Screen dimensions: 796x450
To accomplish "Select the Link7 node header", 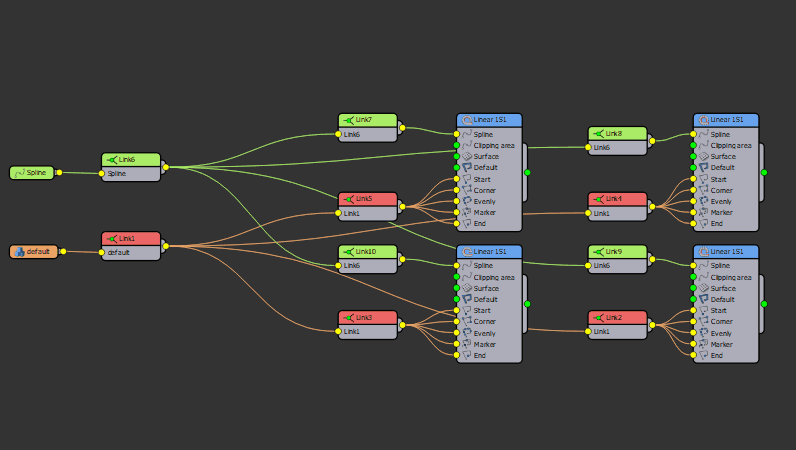I will [x=367, y=120].
